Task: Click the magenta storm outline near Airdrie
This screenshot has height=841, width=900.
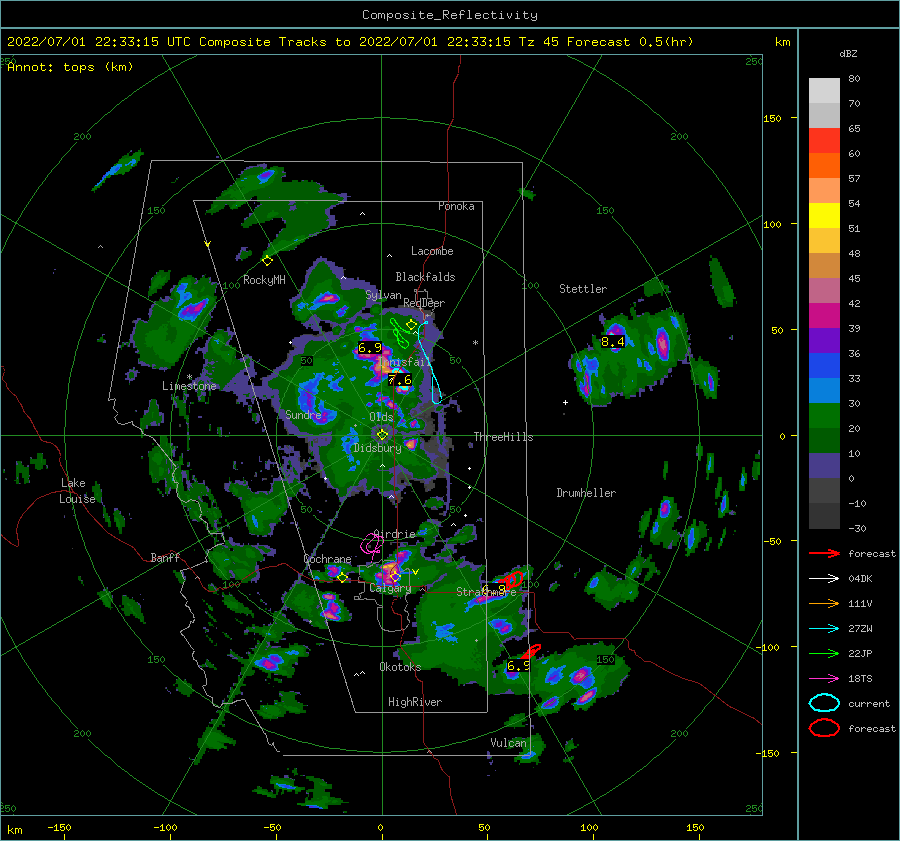Action: tap(372, 543)
